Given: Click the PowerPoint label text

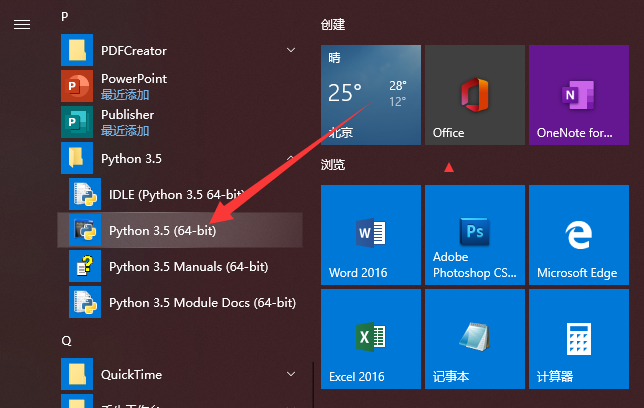Looking at the screenshot, I should click(x=134, y=78).
